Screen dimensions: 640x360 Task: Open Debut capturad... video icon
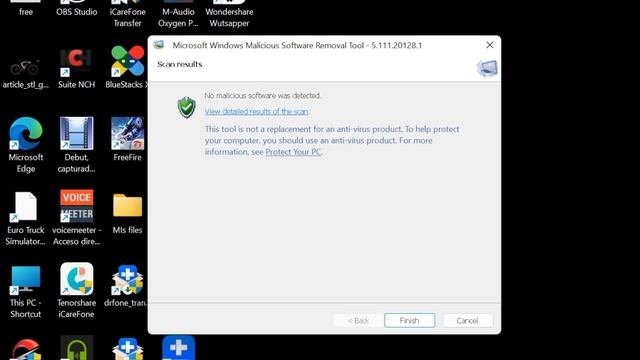[76, 133]
